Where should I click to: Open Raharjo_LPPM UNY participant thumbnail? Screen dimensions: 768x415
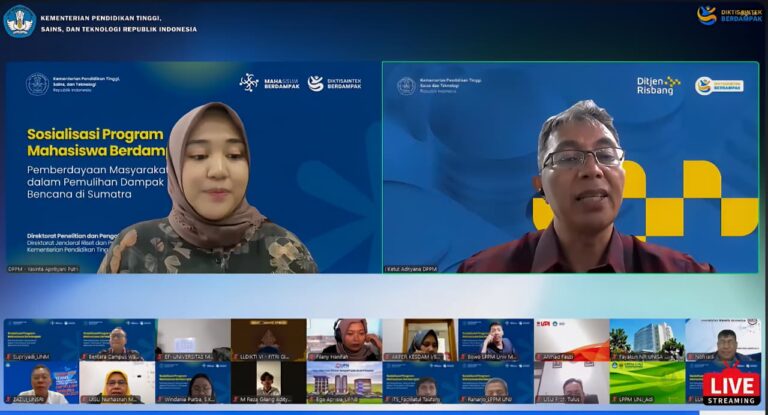(496, 383)
